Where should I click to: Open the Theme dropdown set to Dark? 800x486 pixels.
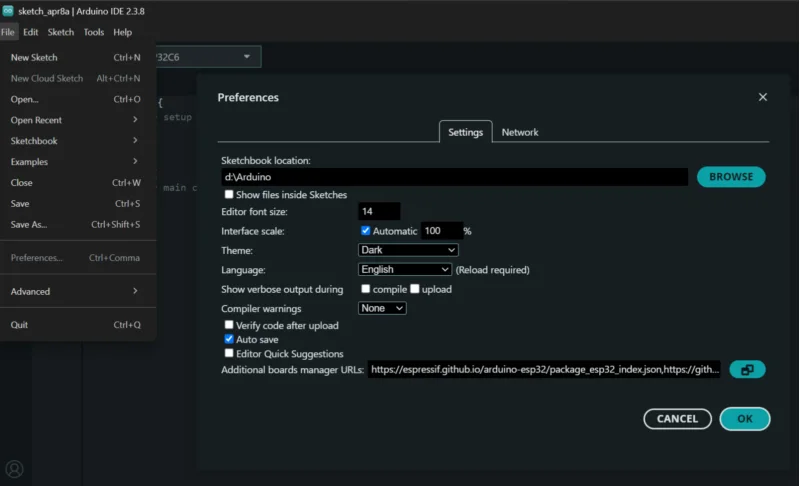pyautogui.click(x=408, y=250)
